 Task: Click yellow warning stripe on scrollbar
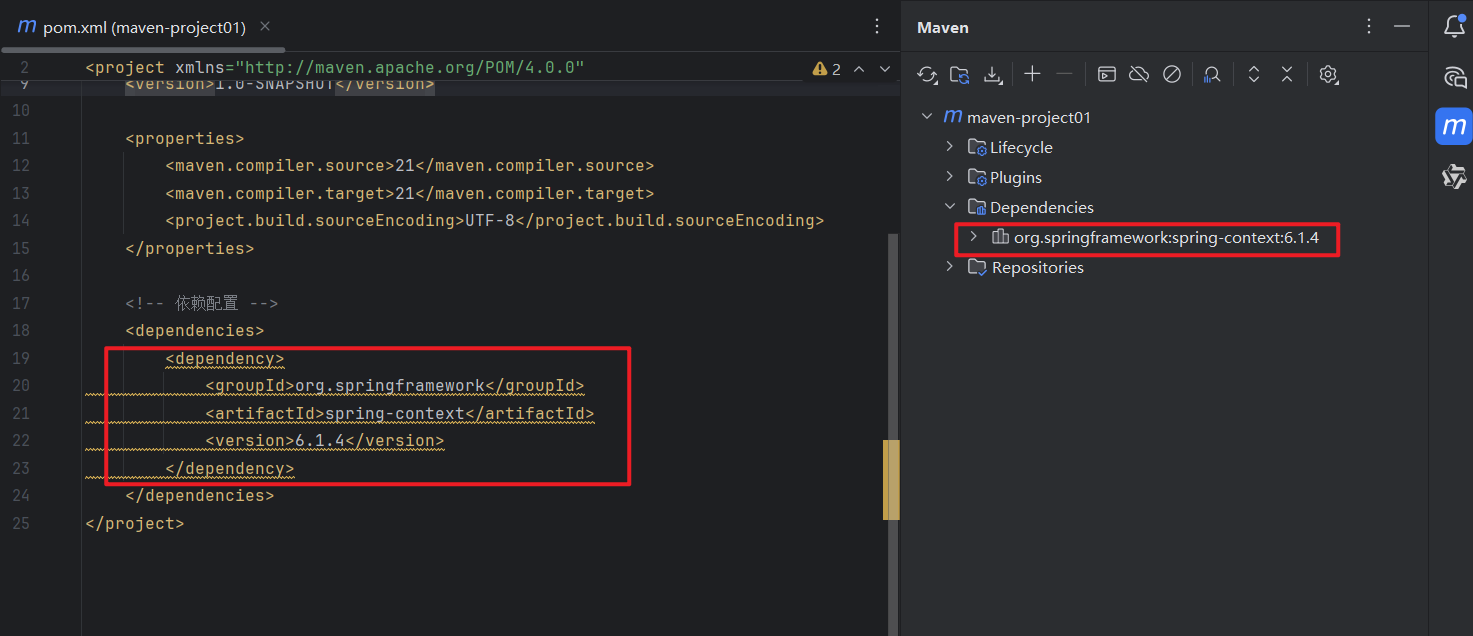[x=891, y=480]
